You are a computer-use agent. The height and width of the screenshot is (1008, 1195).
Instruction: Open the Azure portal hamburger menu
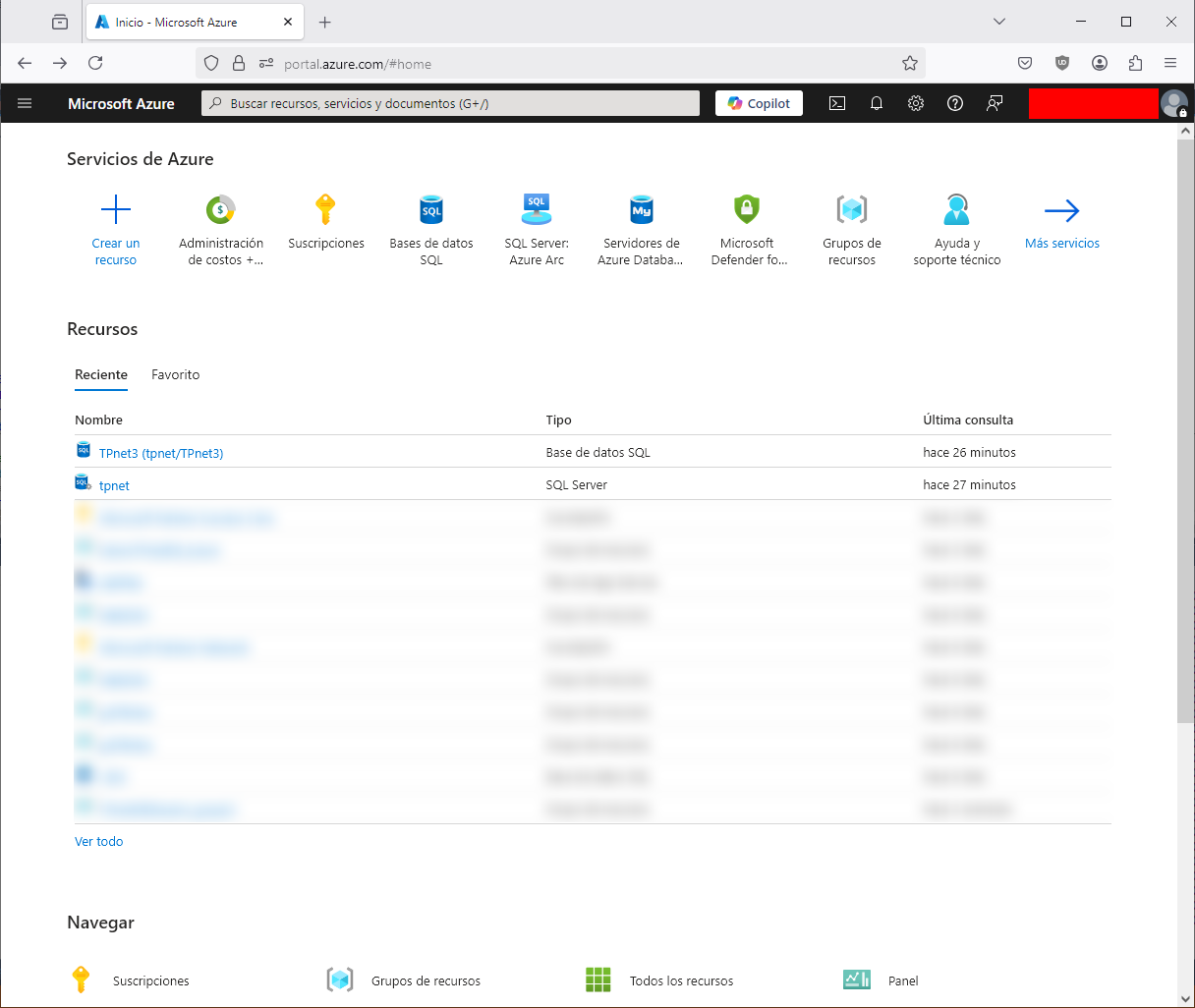pos(25,103)
